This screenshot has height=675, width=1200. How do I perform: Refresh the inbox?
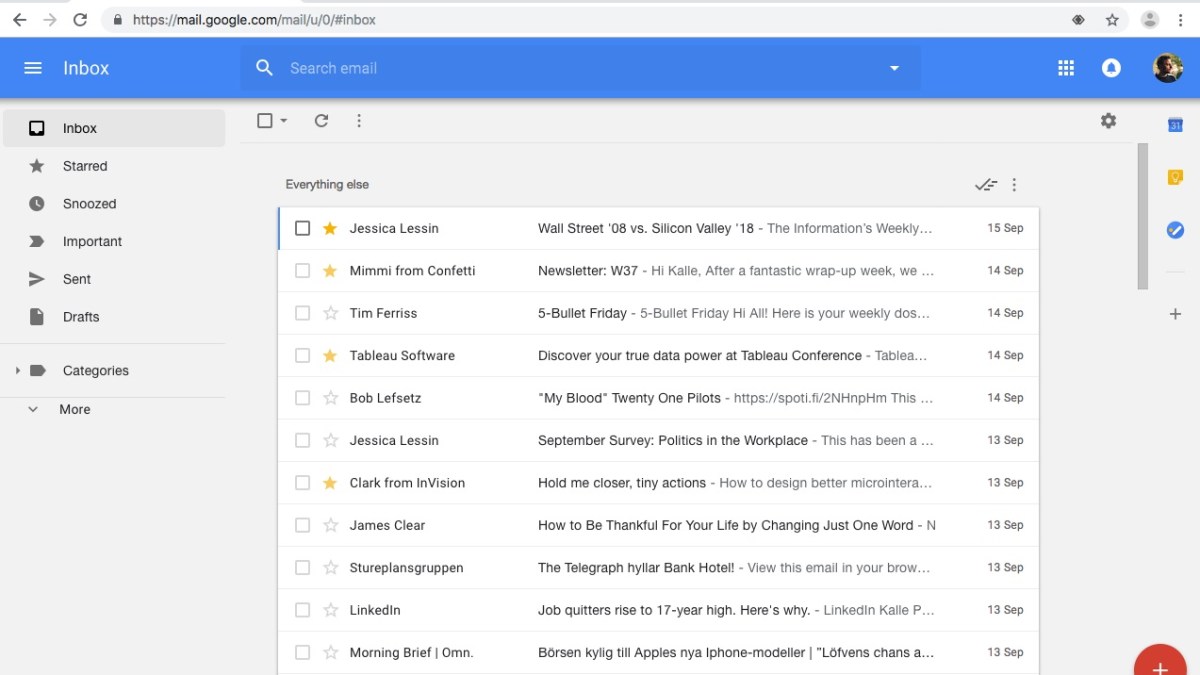click(321, 121)
